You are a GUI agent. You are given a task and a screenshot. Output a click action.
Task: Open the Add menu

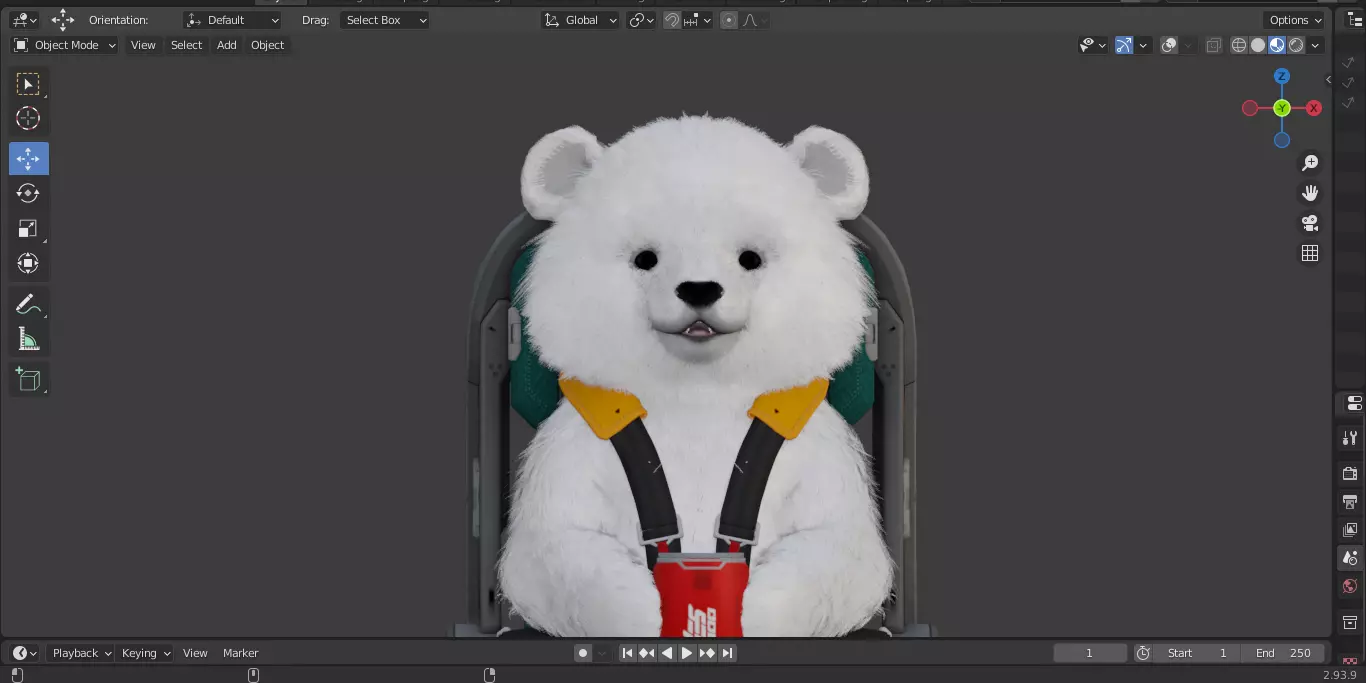coord(227,45)
